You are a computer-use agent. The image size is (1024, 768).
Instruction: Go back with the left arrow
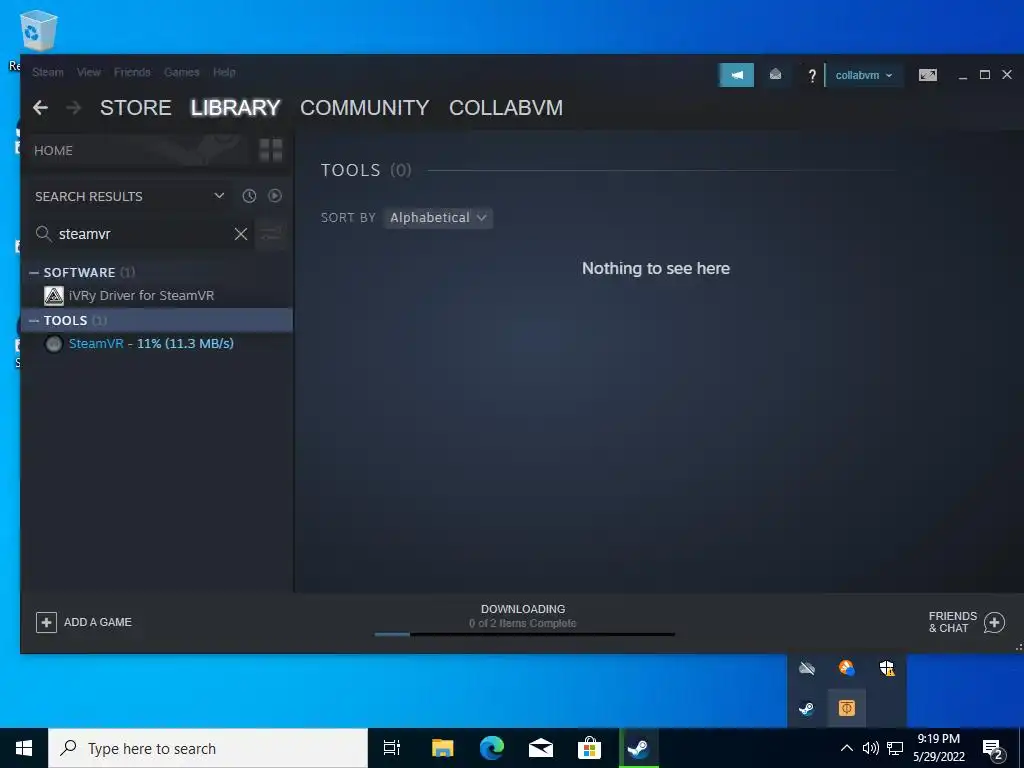(x=40, y=108)
